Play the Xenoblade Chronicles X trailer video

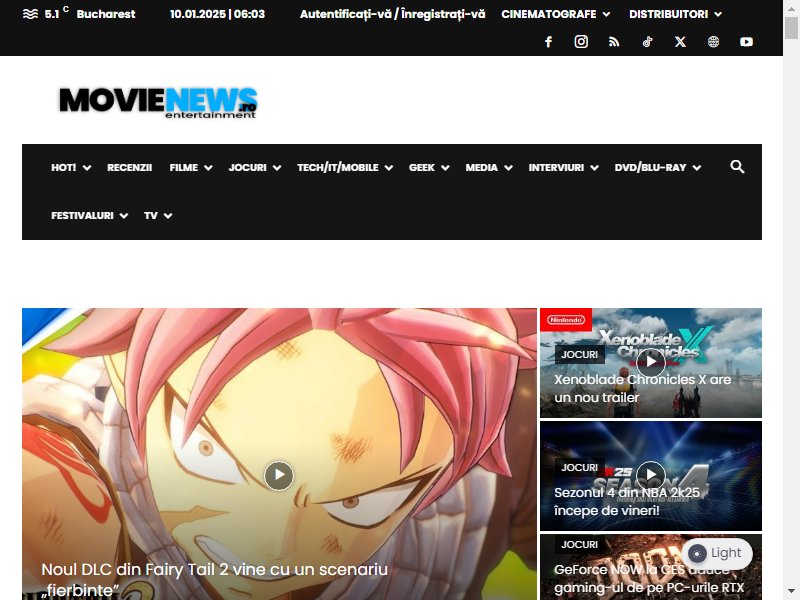pos(651,362)
